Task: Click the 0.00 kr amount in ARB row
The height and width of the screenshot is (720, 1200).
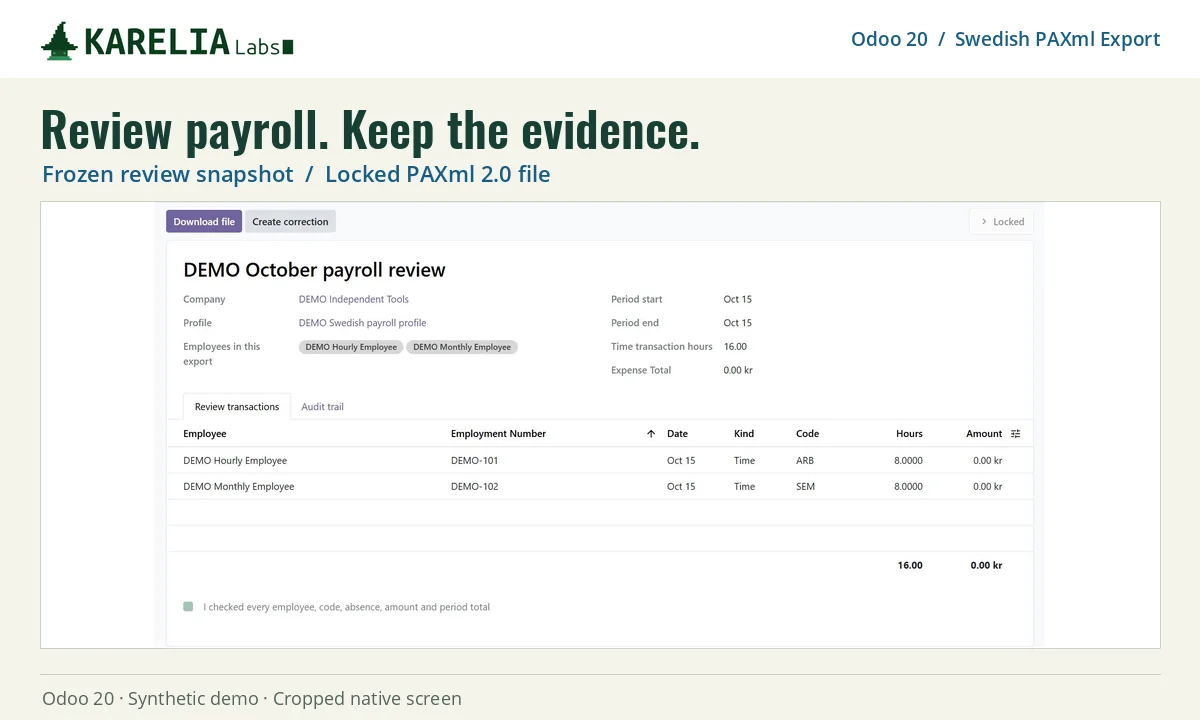Action: 987,461
